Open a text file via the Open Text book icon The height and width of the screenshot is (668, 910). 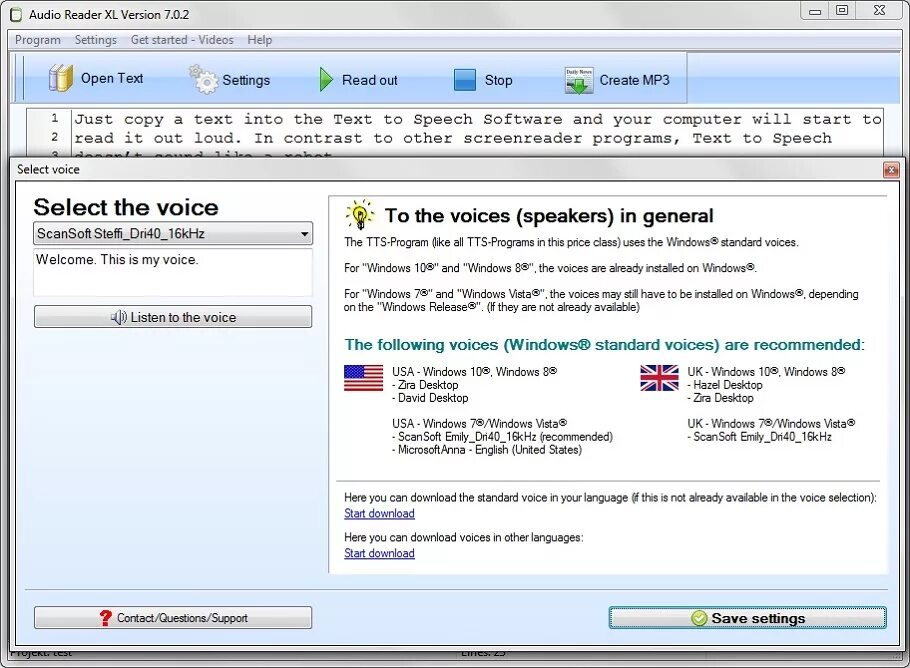click(x=61, y=78)
